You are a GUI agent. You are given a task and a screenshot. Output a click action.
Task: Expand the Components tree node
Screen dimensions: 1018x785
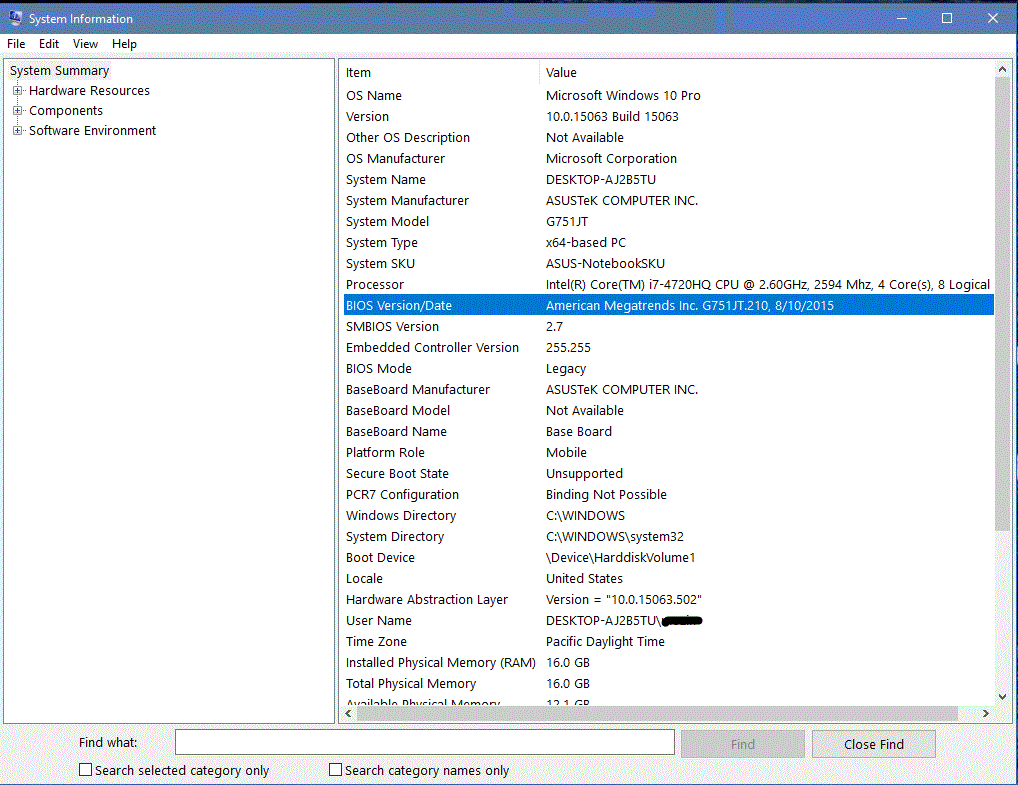pyautogui.click(x=18, y=110)
